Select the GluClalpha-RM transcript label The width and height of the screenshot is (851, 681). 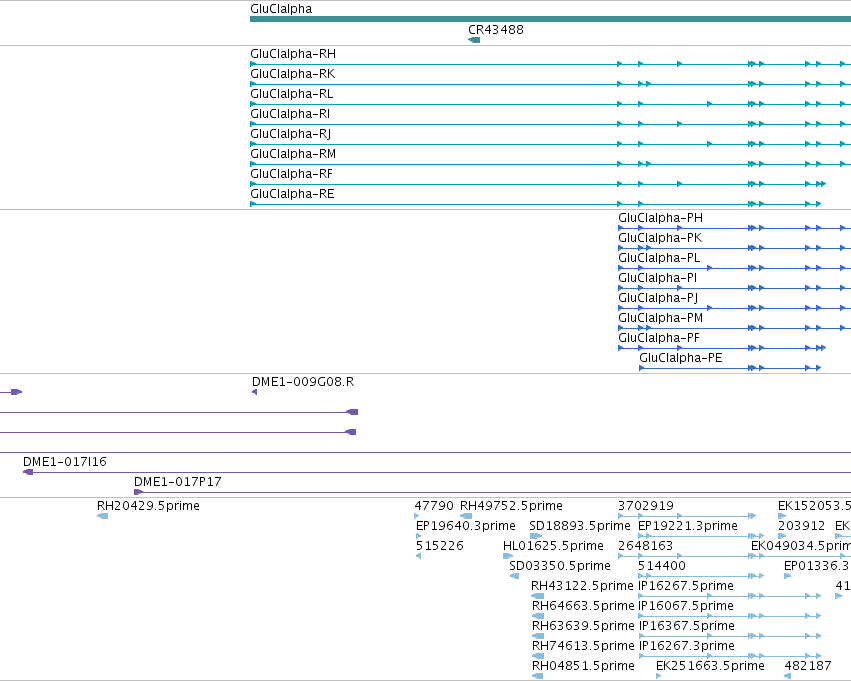[x=293, y=154]
